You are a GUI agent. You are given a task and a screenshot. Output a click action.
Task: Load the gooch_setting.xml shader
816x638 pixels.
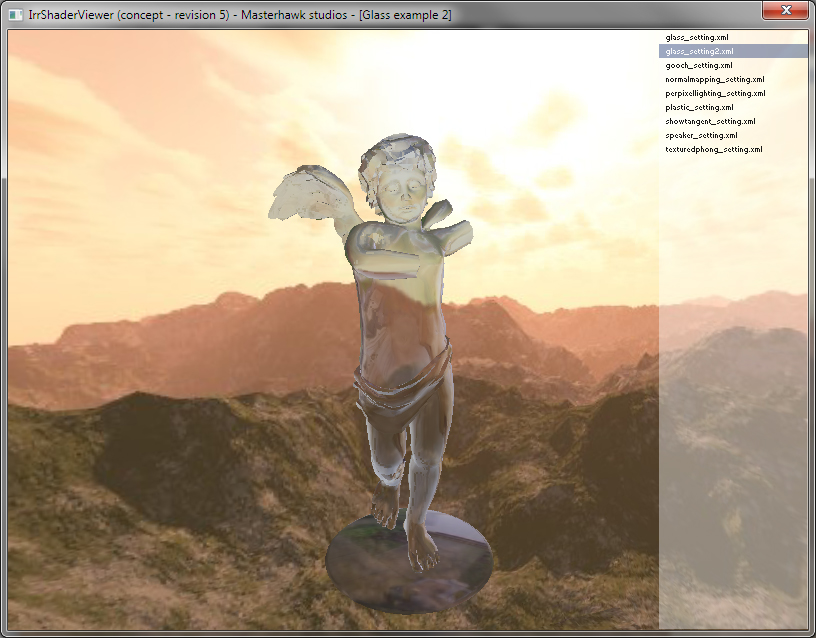tap(699, 65)
